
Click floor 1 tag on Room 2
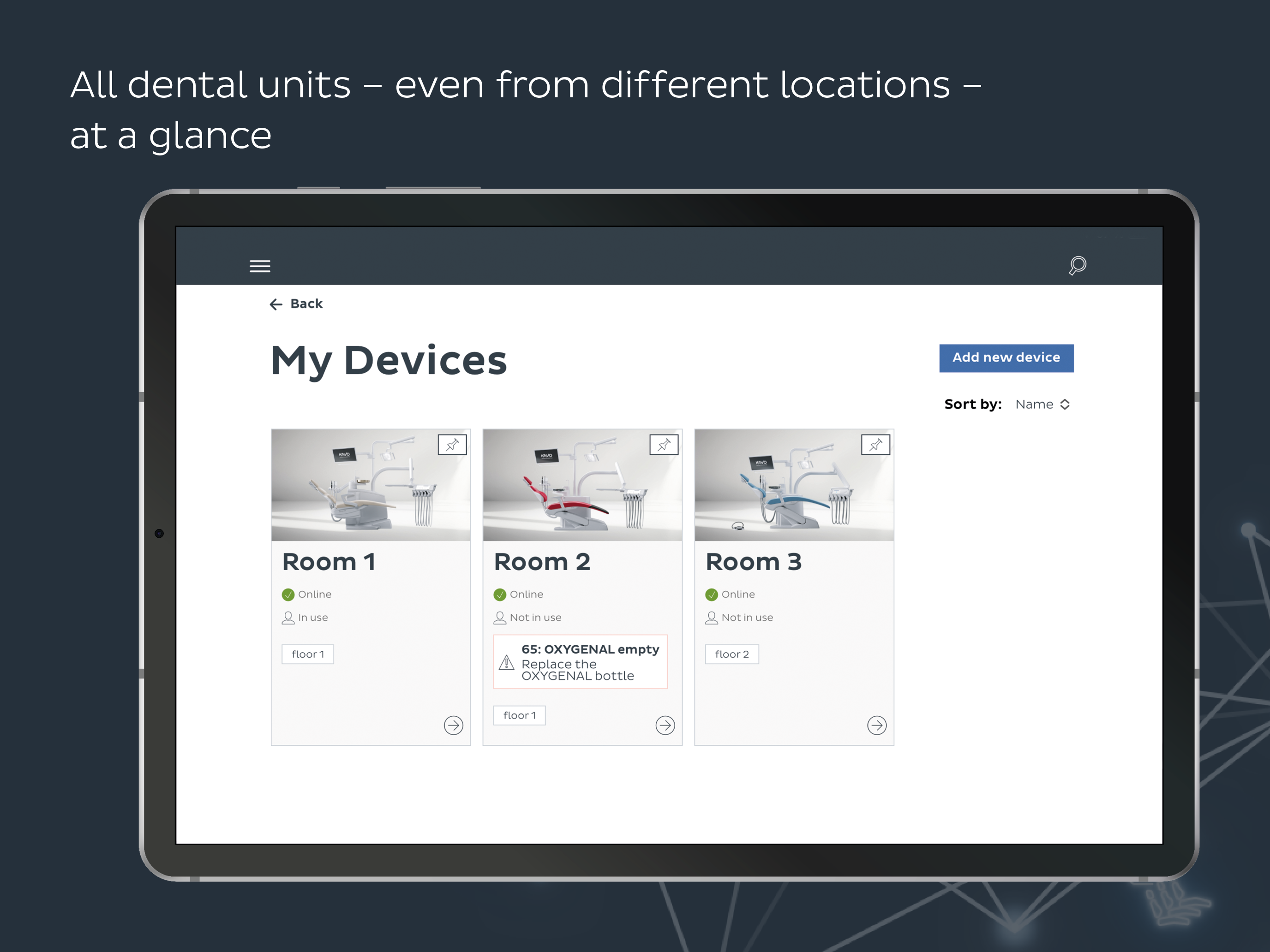click(x=520, y=715)
